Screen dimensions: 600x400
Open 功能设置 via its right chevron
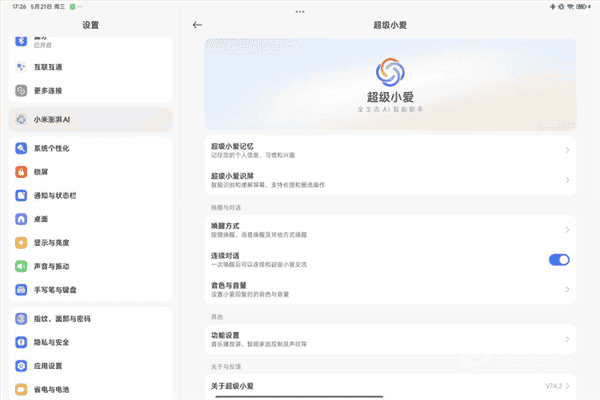[567, 339]
